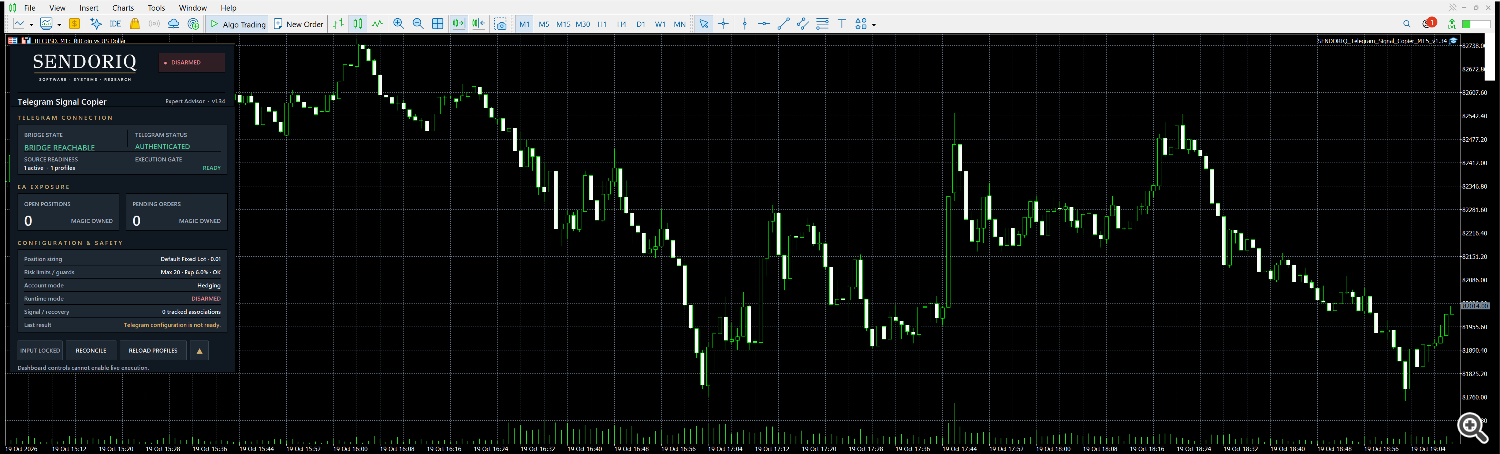This screenshot has width=1500, height=454.
Task: Open the VPS cloud icon
Action: [x=174, y=23]
